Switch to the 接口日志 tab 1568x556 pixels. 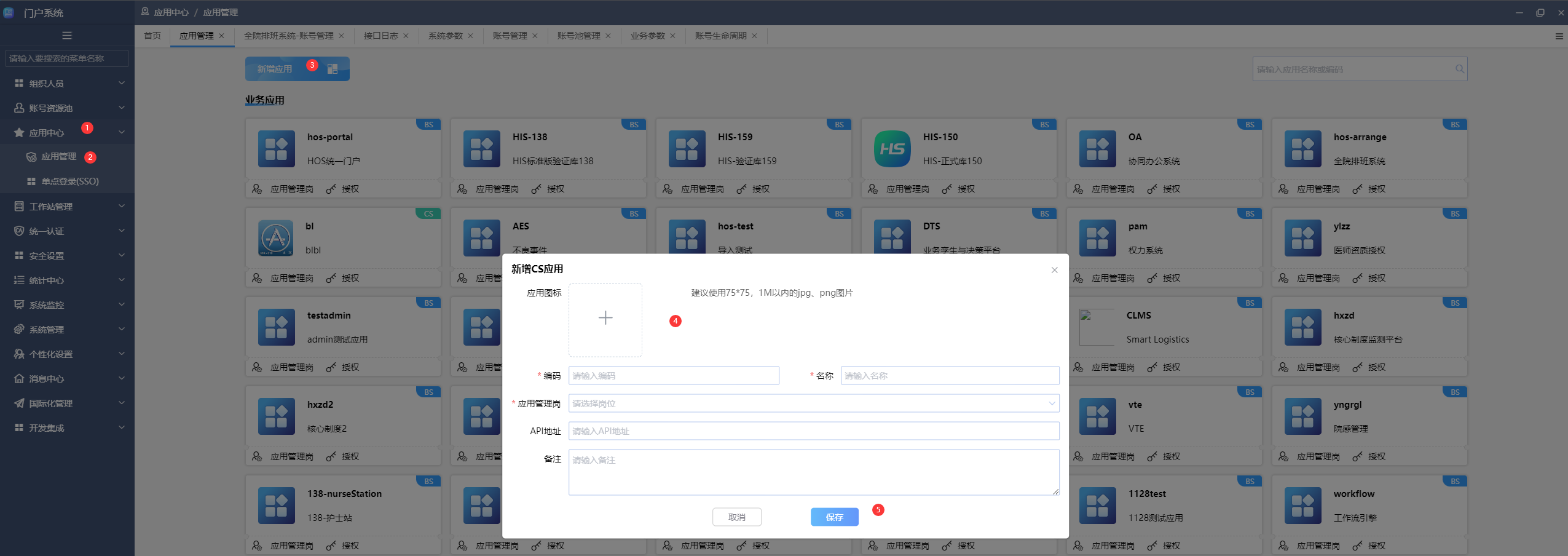[x=381, y=36]
